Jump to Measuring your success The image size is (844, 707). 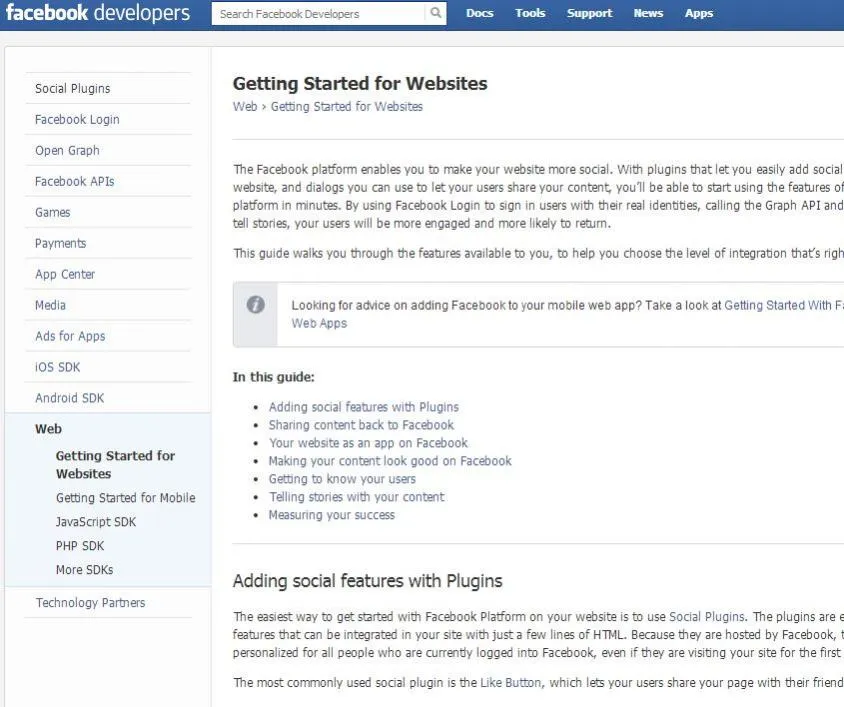(332, 515)
